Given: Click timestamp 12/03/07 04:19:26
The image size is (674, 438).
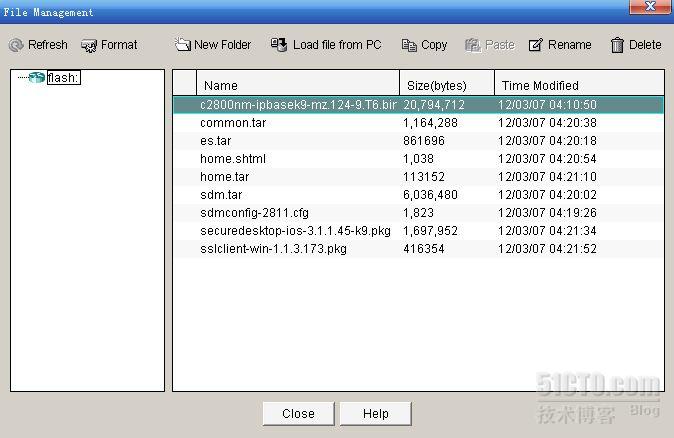Looking at the screenshot, I should coord(547,213).
